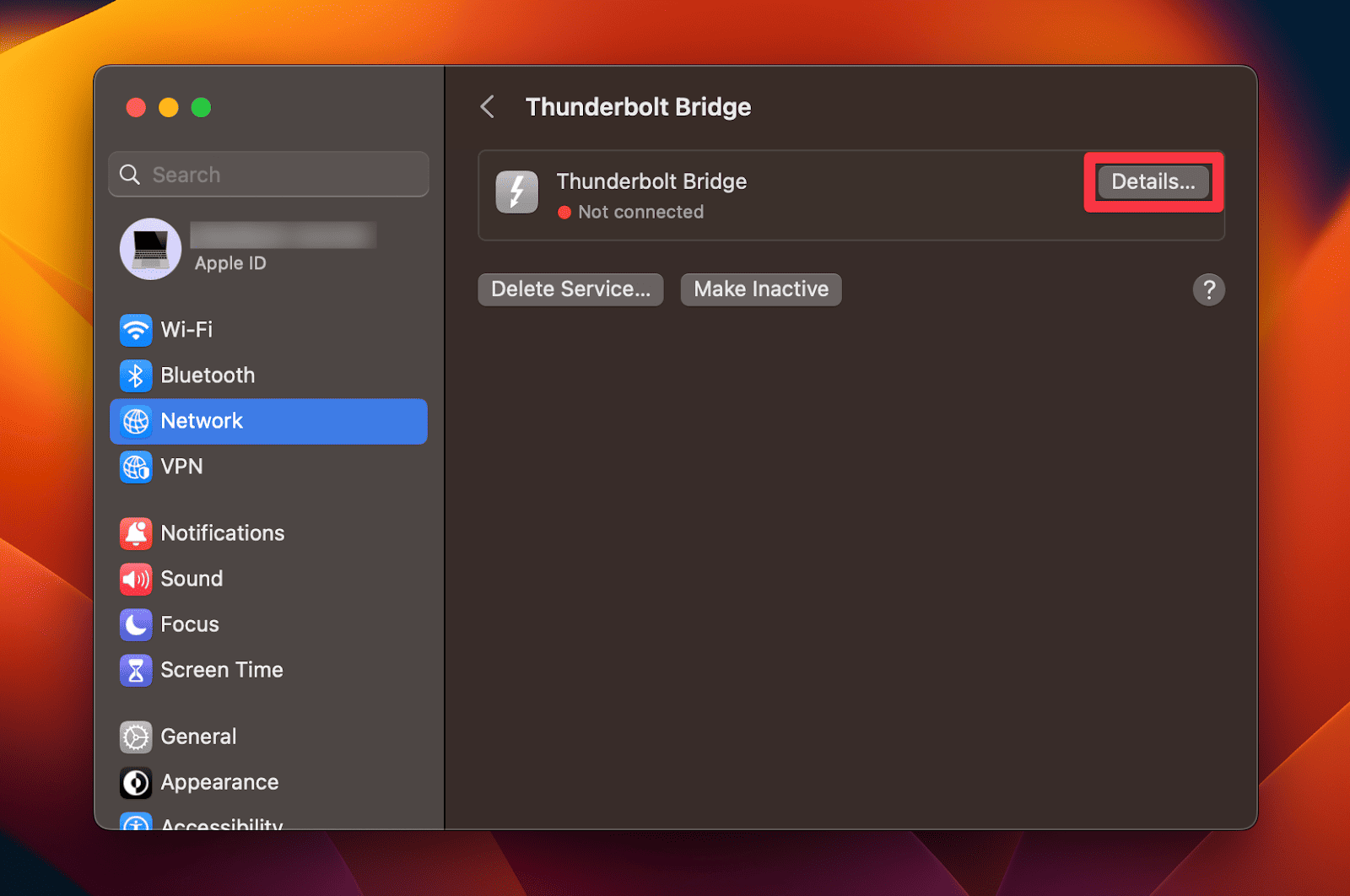Viewport: 1350px width, 896px height.
Task: Click the Thunderbolt Bridge service icon
Action: 516,192
